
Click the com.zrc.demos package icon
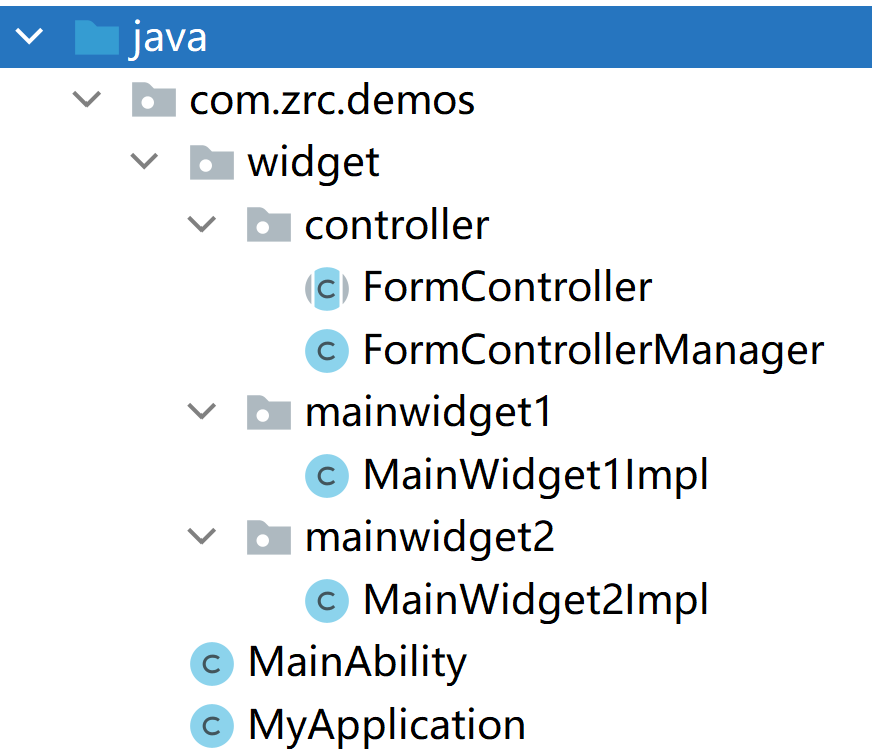coord(154,100)
